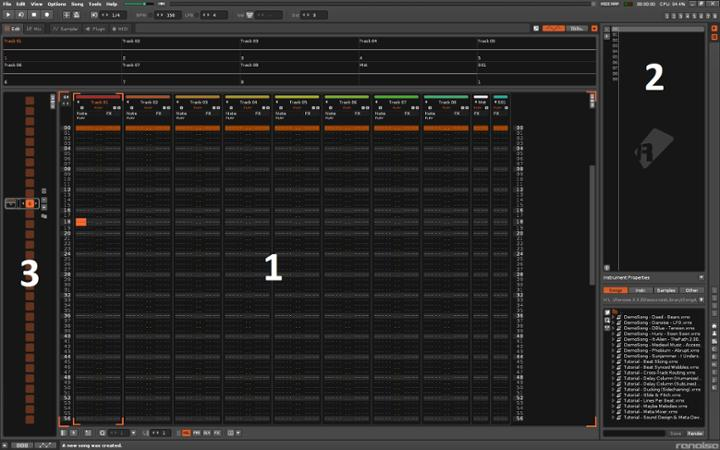
Task: Select Tutorial - Meta Mixer.xrns file
Action: tap(650, 411)
